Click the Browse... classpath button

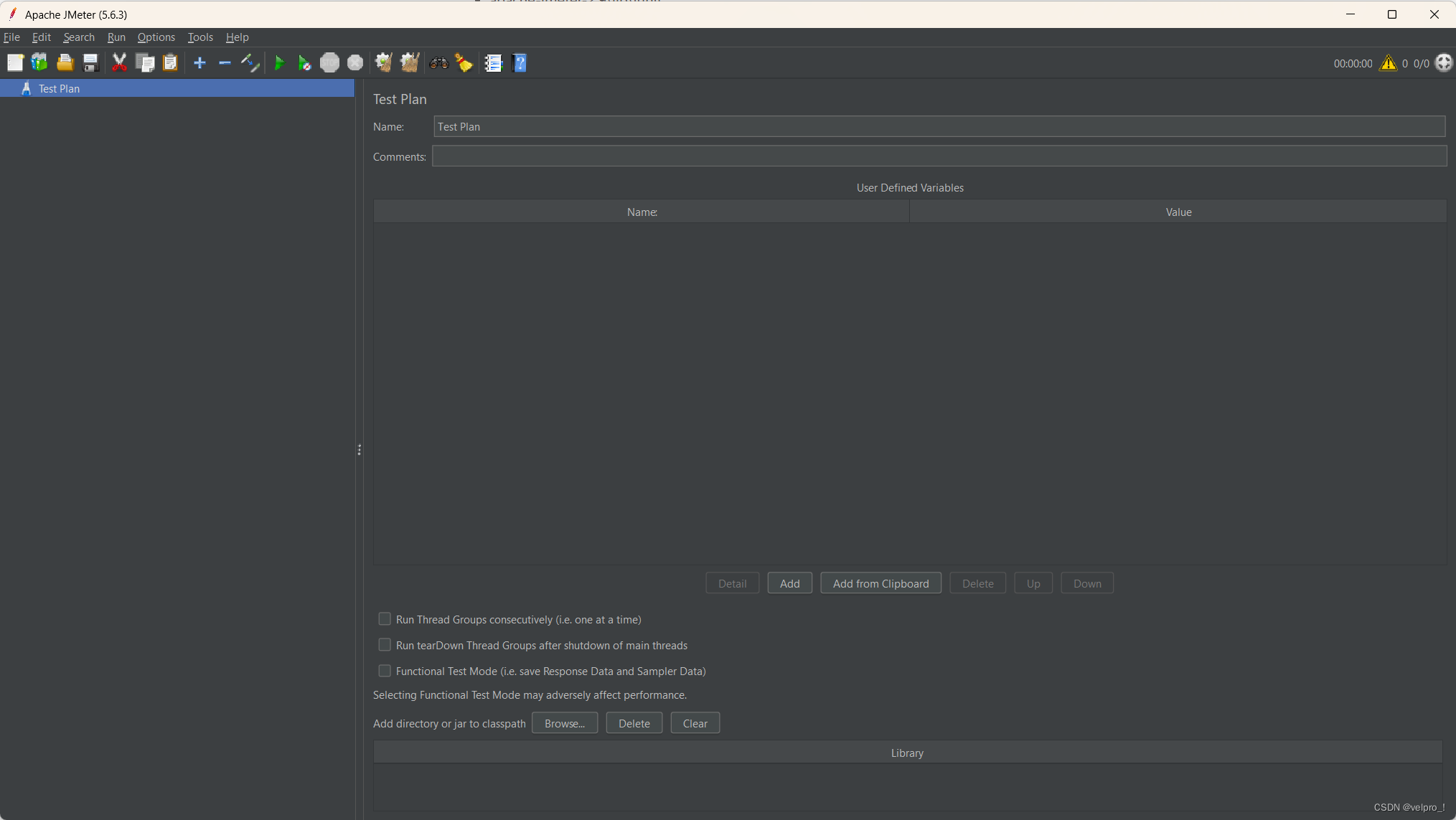point(564,723)
